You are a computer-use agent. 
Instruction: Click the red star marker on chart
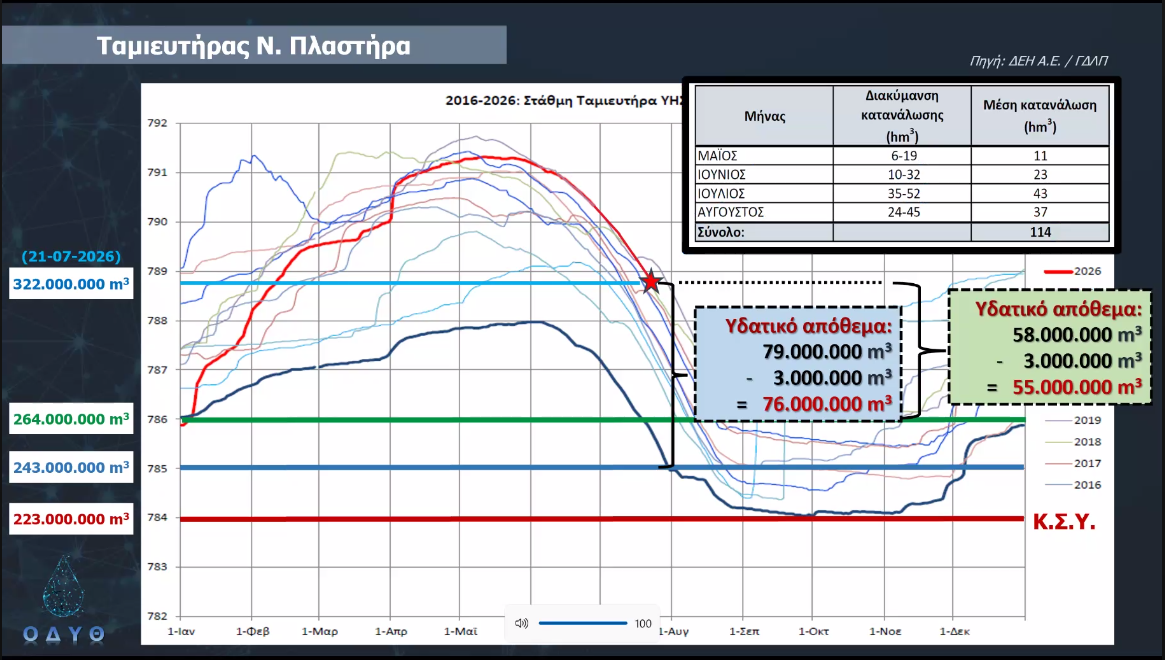(x=651, y=282)
